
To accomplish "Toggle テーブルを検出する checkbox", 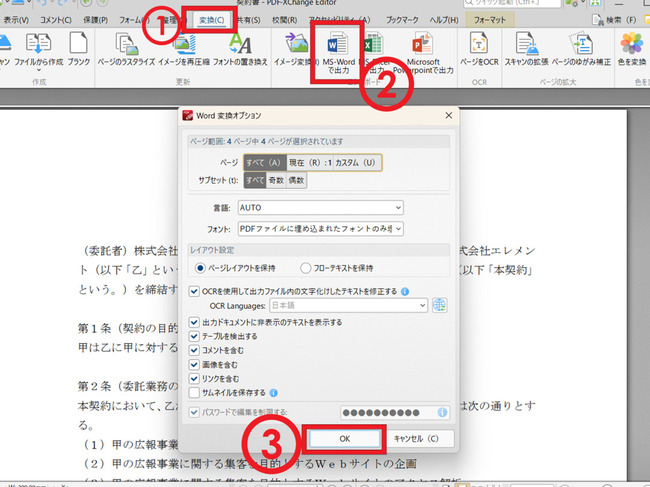I will click(x=194, y=336).
